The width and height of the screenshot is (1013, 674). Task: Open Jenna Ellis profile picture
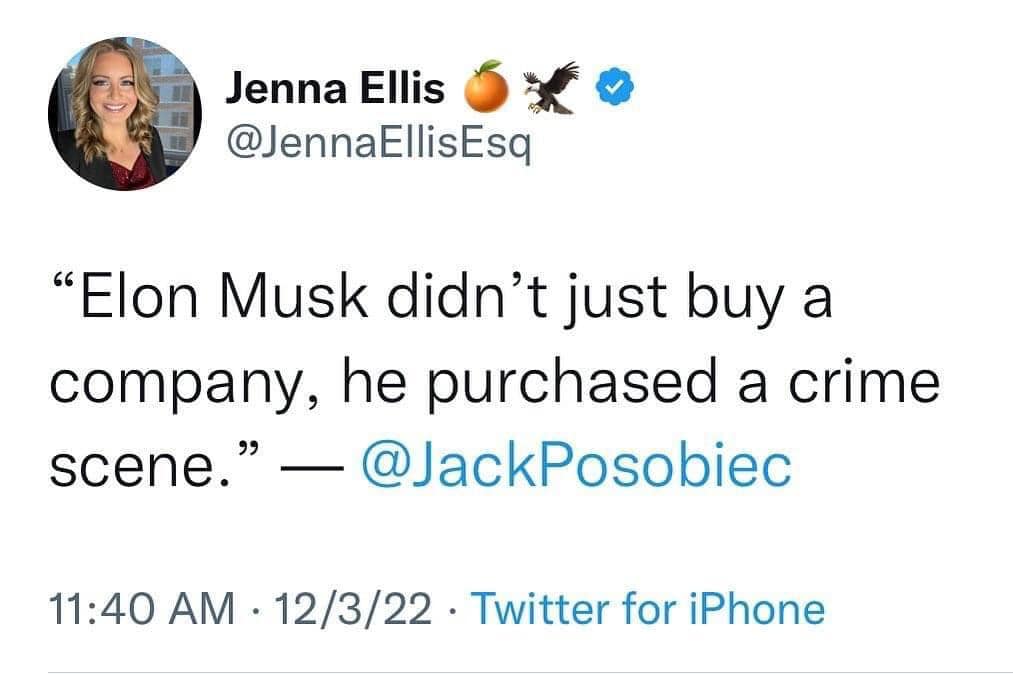(x=125, y=113)
